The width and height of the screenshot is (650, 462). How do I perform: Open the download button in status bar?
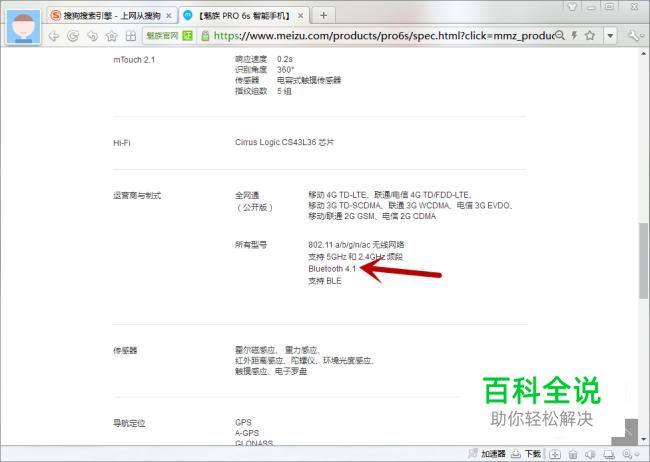[x=526, y=454]
